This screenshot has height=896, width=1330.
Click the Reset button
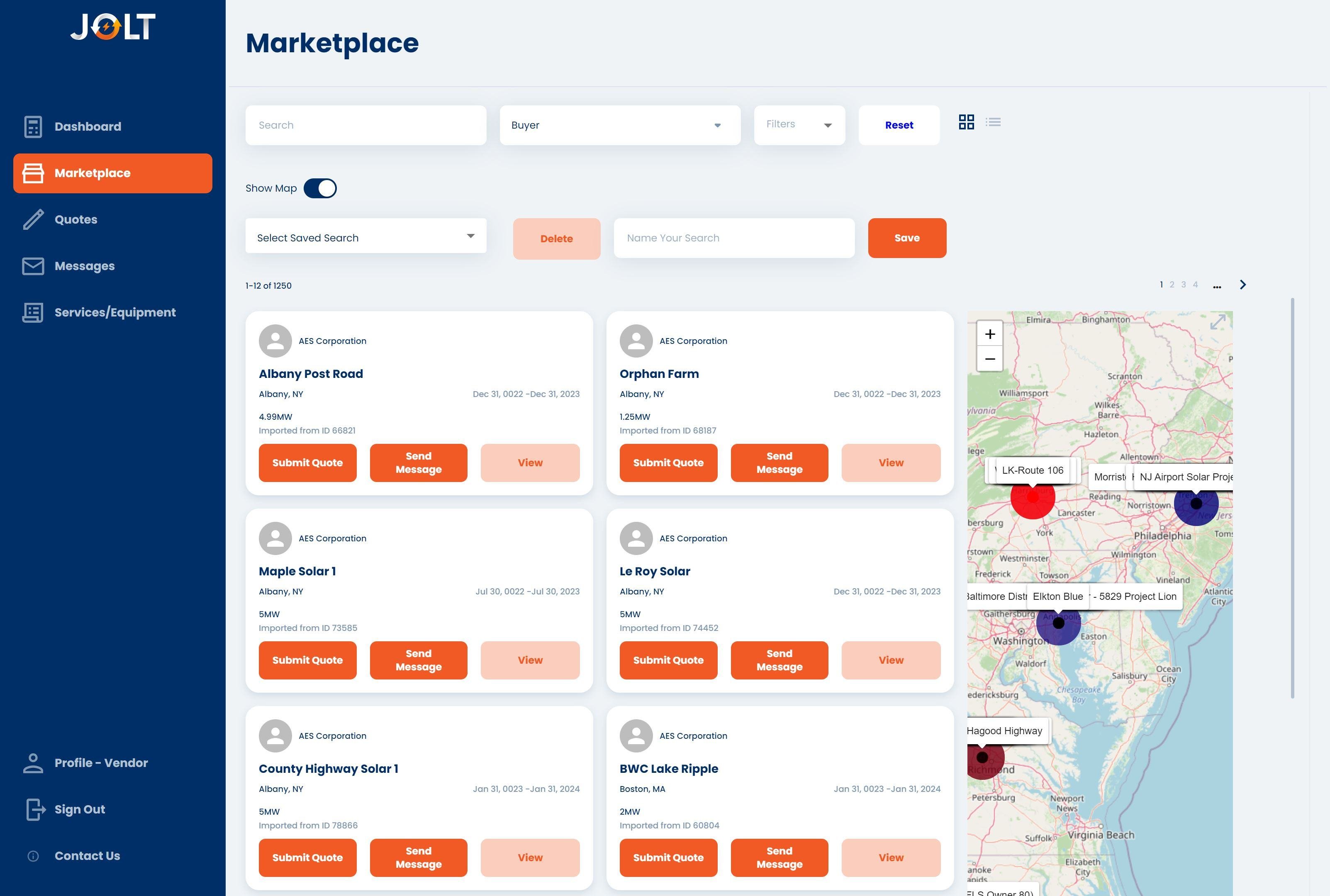(x=899, y=124)
